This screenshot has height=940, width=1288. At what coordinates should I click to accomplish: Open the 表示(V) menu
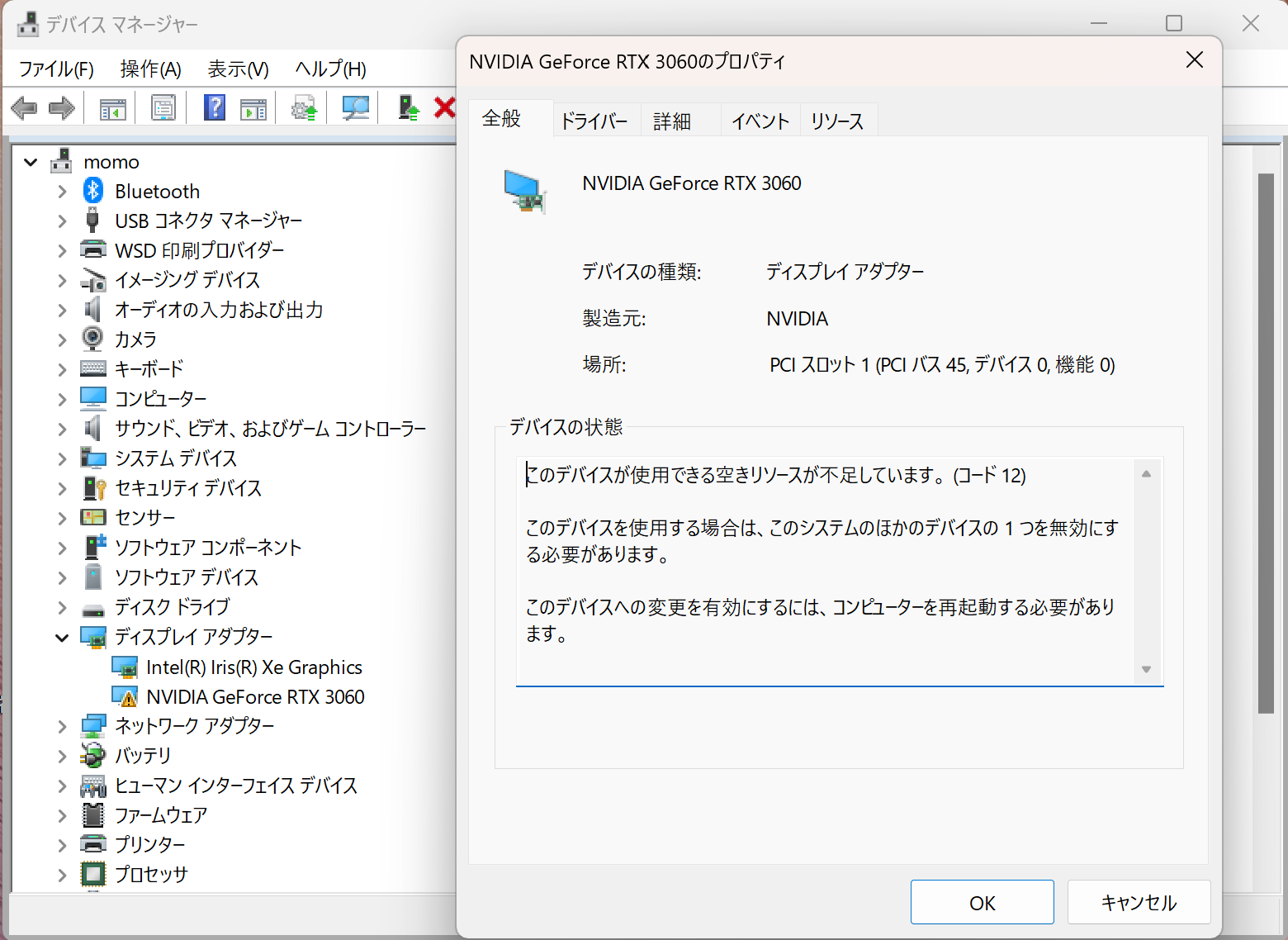click(238, 69)
